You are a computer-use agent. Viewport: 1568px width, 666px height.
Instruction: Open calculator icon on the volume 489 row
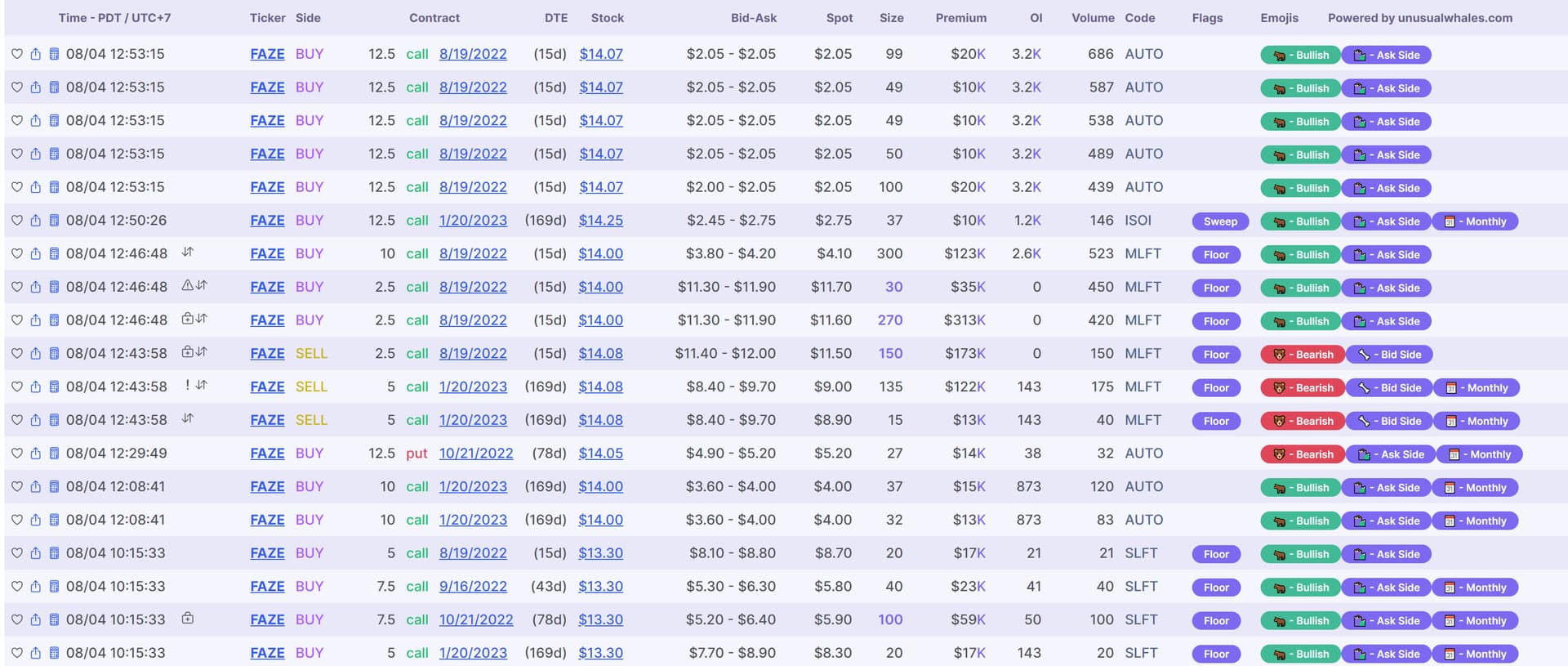pyautogui.click(x=54, y=154)
